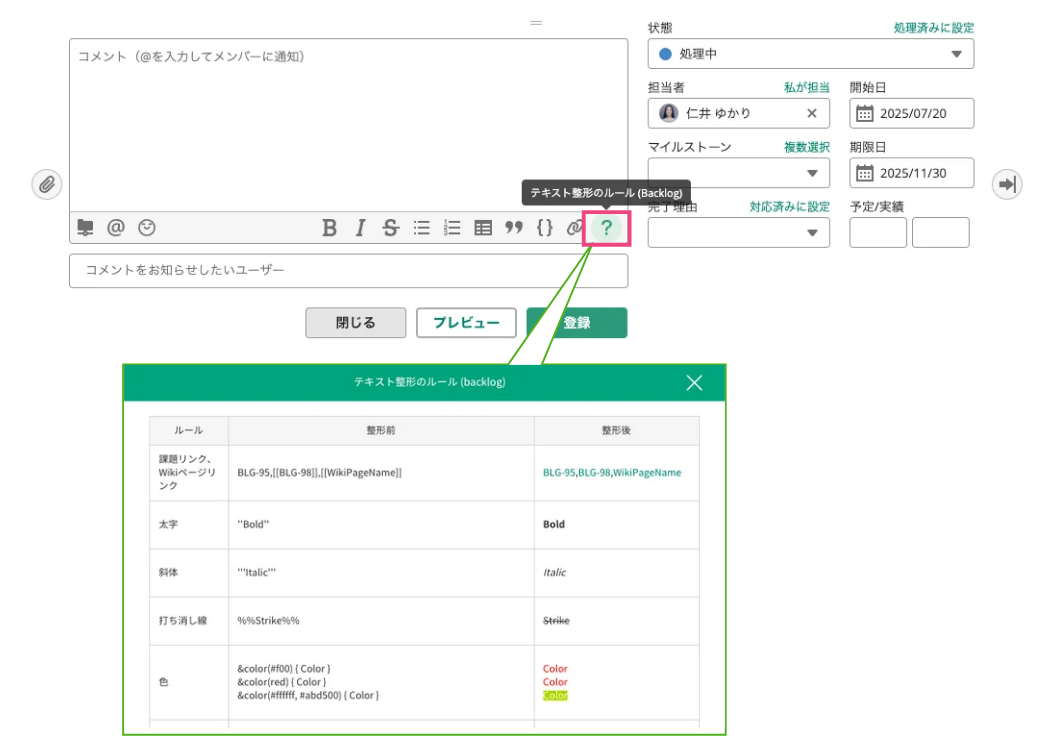1057x748 pixels.
Task: Insert a code block with braces icon
Action: 545,228
